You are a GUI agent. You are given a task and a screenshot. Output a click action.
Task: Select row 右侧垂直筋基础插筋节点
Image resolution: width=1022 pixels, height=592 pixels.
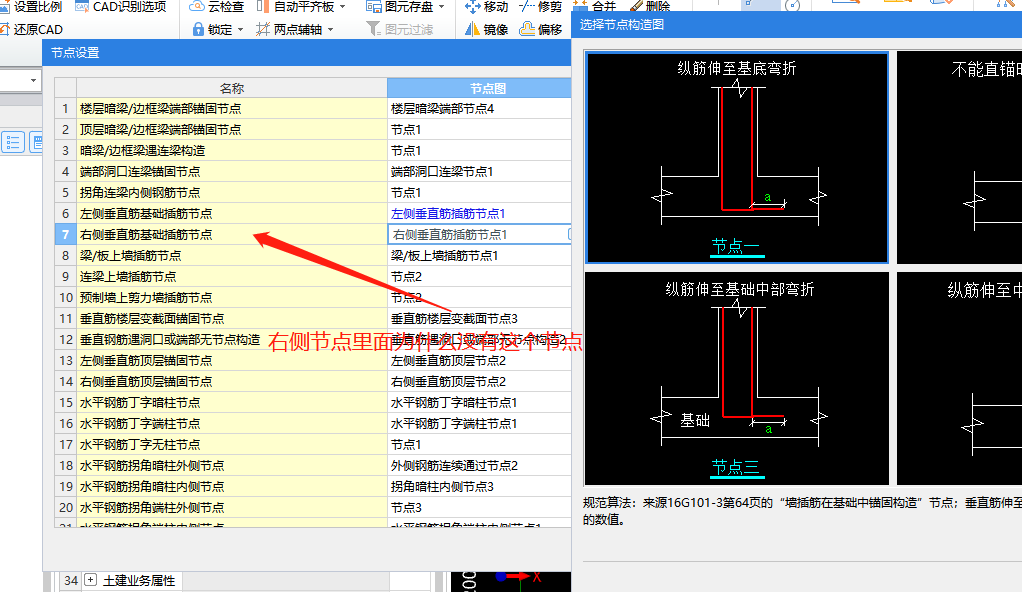(231, 235)
